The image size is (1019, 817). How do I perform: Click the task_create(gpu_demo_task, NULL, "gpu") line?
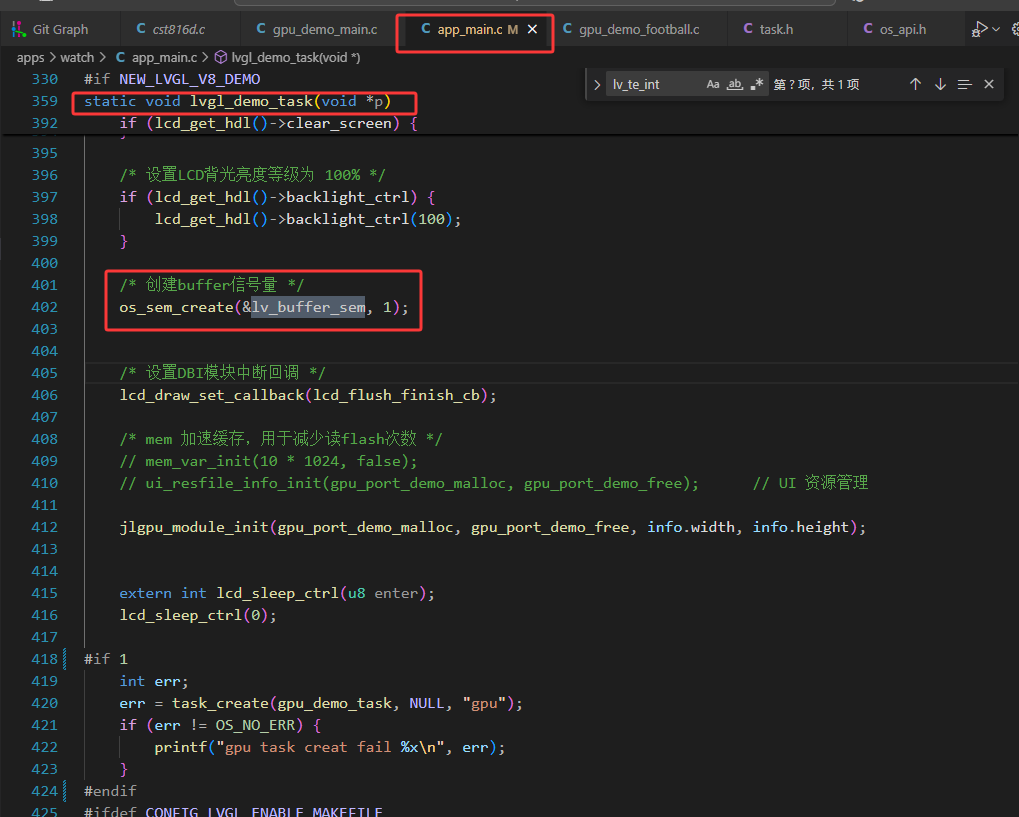[321, 703]
